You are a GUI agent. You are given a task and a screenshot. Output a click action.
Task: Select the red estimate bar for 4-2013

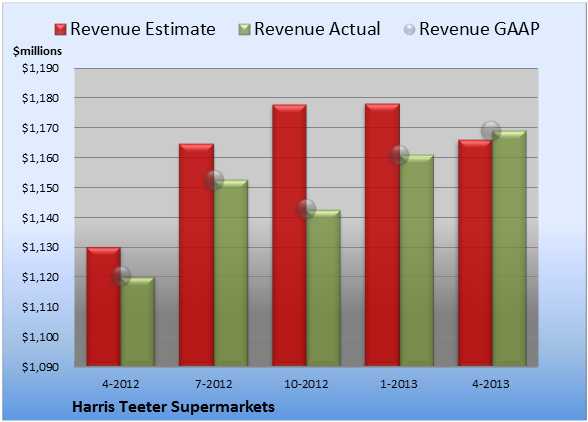[x=475, y=253]
